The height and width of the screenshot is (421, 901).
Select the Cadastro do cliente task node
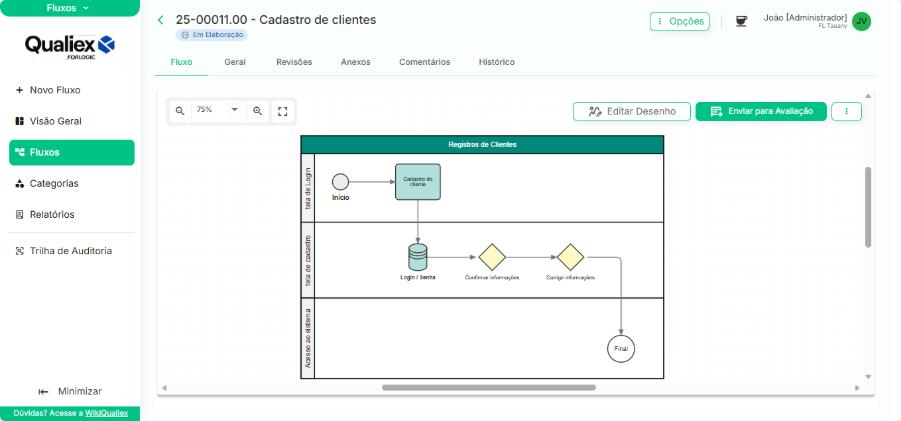(x=417, y=182)
